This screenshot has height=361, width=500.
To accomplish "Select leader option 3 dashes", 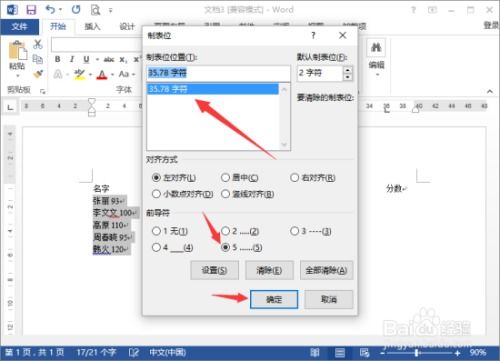I will (294, 231).
